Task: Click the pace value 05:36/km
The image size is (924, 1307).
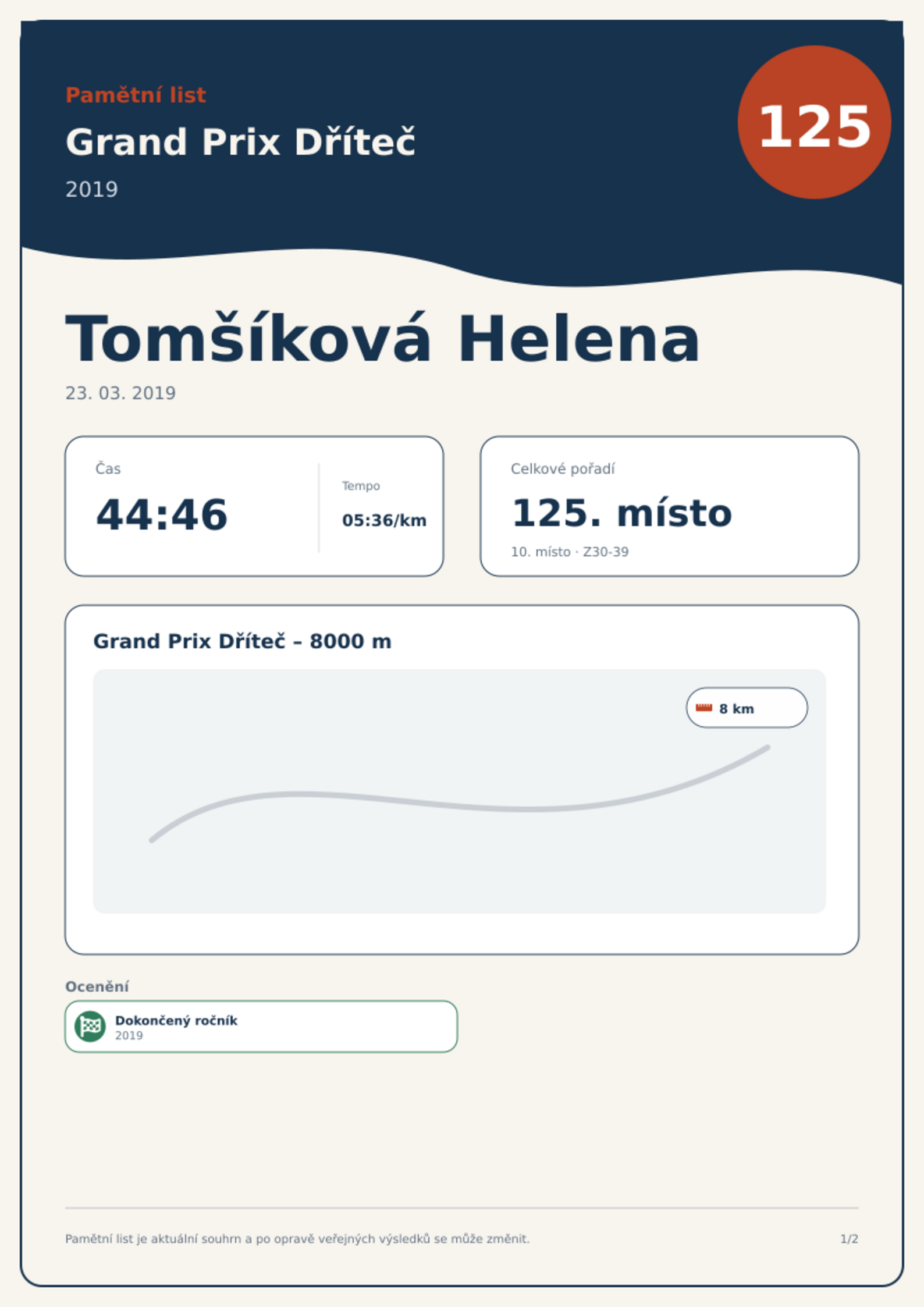Action: [384, 520]
